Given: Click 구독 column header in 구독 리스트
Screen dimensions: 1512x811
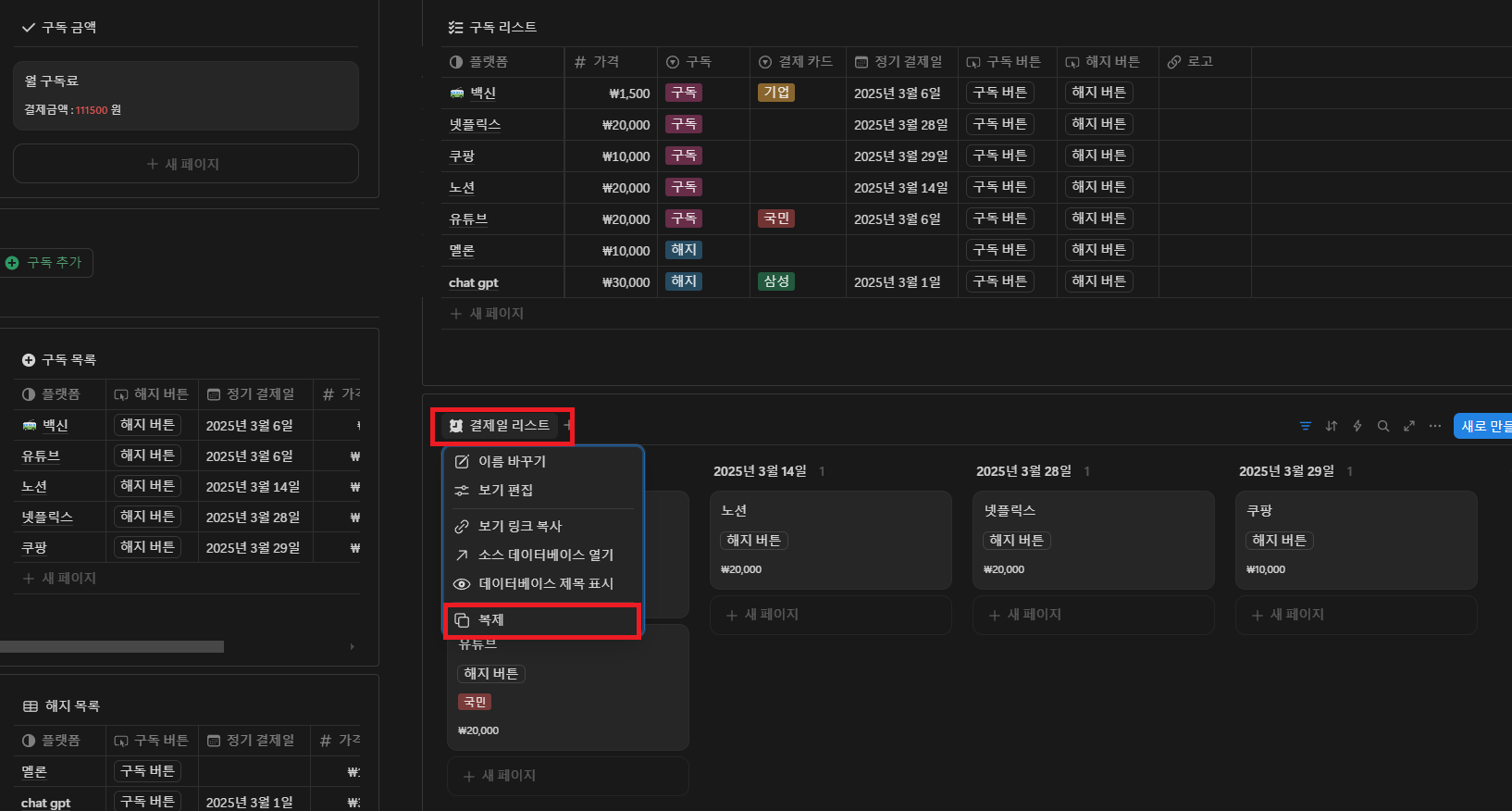Looking at the screenshot, I should point(703,62).
